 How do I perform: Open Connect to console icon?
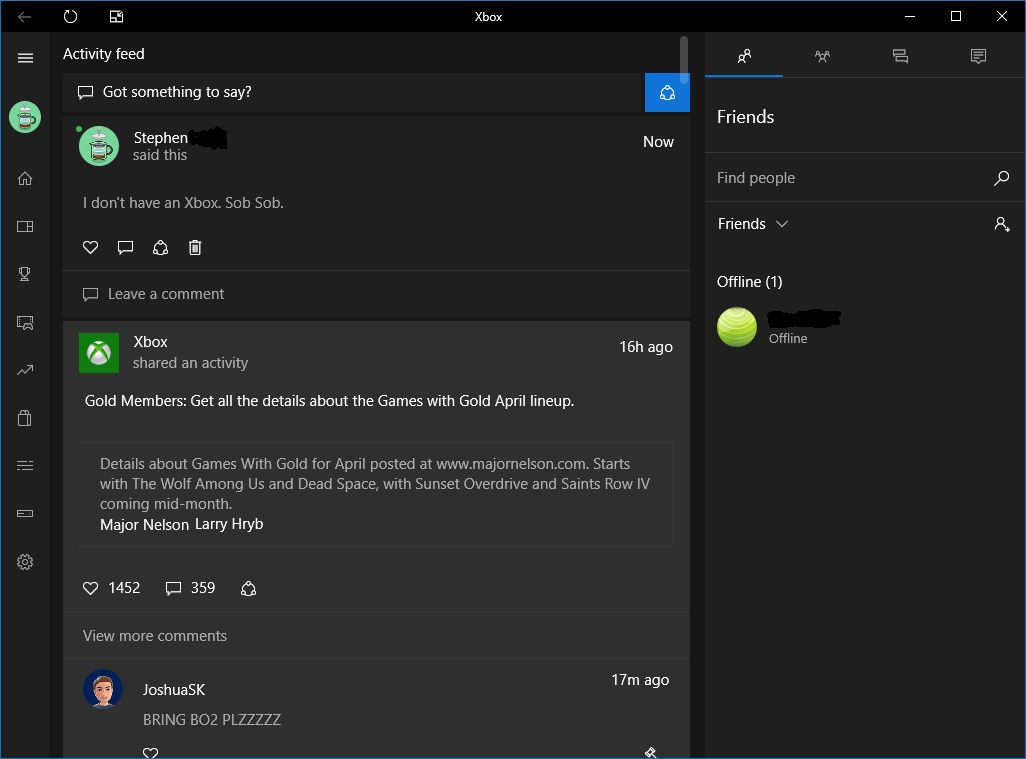(x=25, y=514)
